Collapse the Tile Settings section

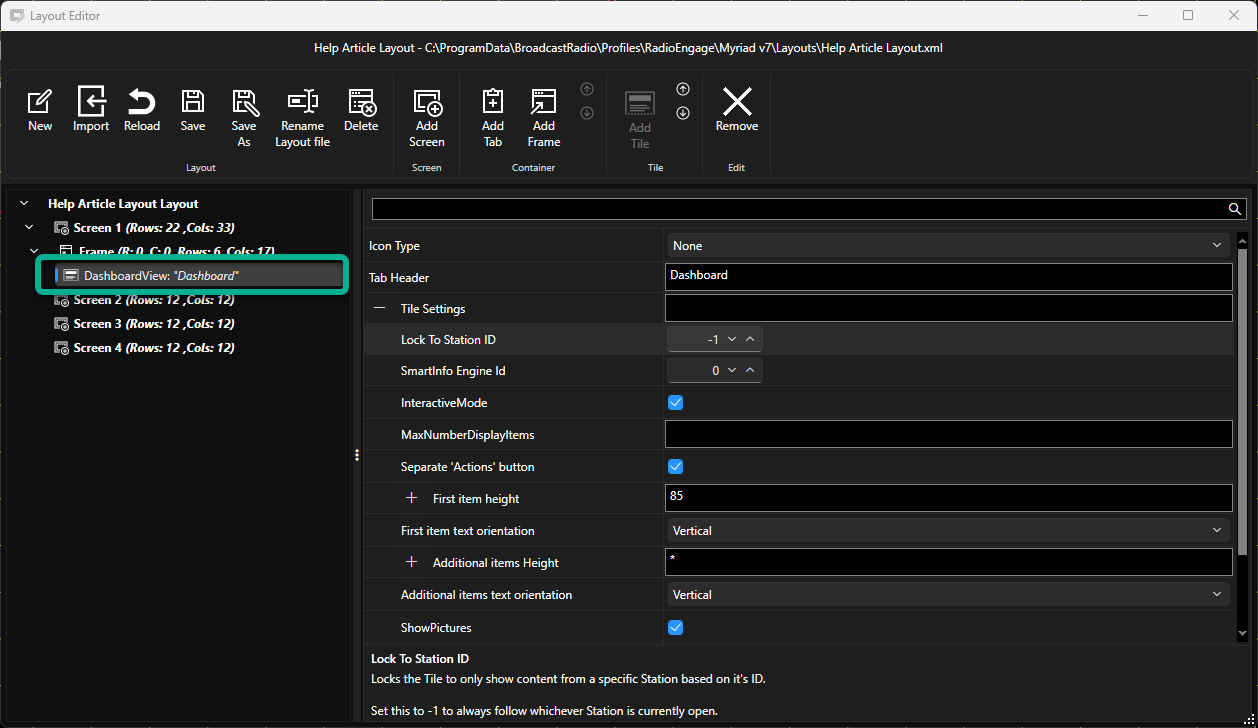tap(379, 309)
